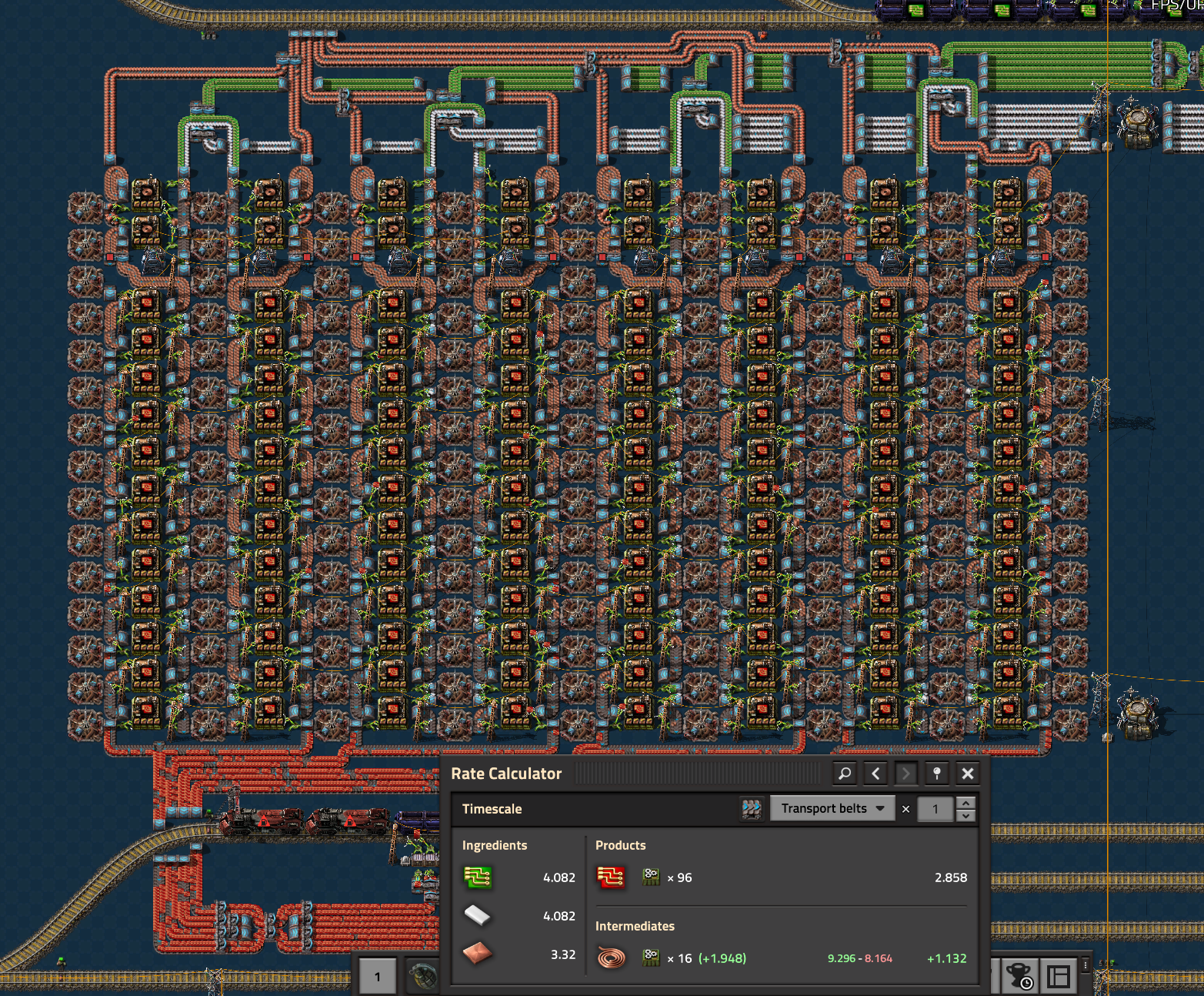
Task: Click the red 8.164 consumption rate
Action: pos(879,958)
